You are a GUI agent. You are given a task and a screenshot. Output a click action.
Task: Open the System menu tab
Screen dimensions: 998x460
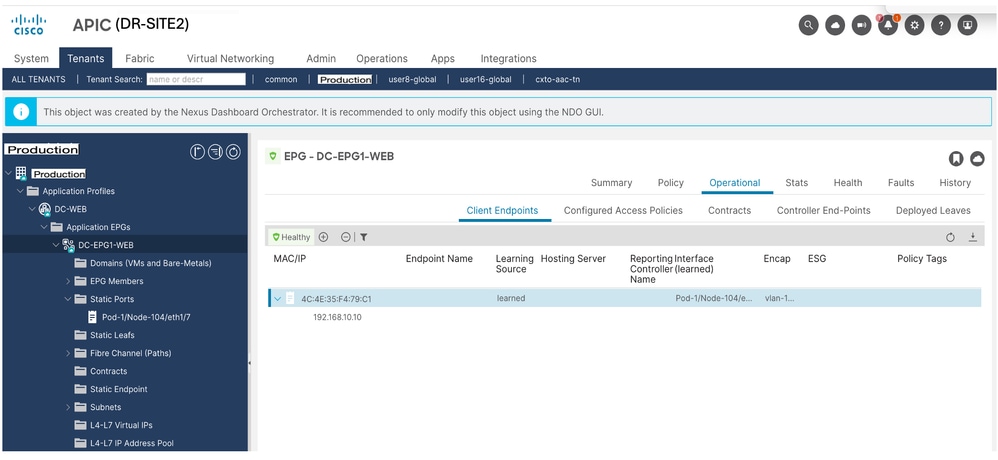coord(31,59)
